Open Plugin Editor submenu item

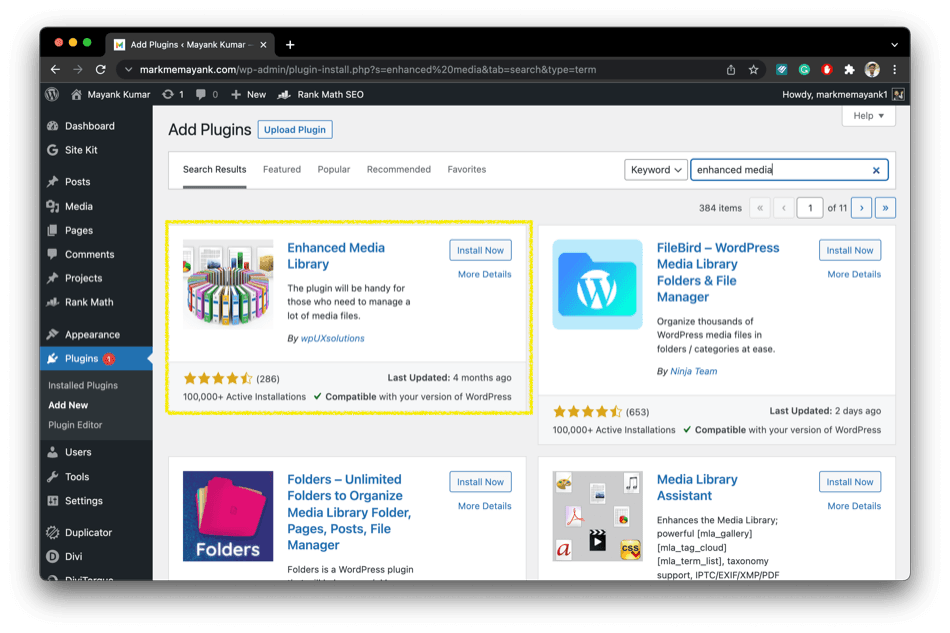(75, 425)
